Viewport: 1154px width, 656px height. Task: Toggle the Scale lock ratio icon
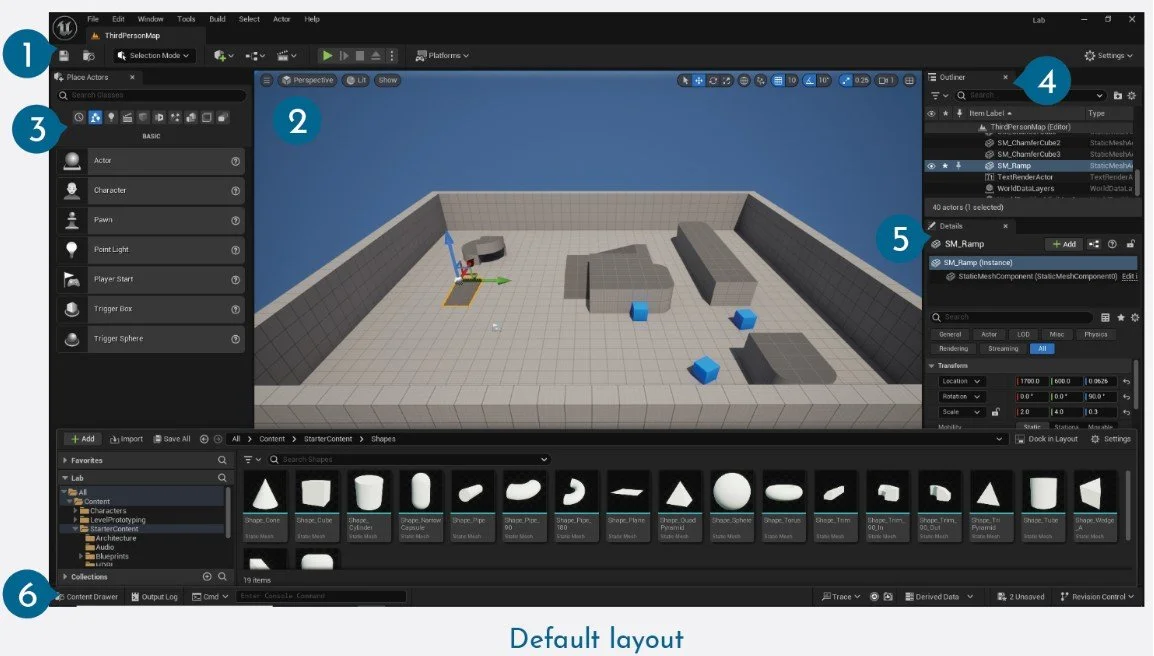tap(995, 412)
